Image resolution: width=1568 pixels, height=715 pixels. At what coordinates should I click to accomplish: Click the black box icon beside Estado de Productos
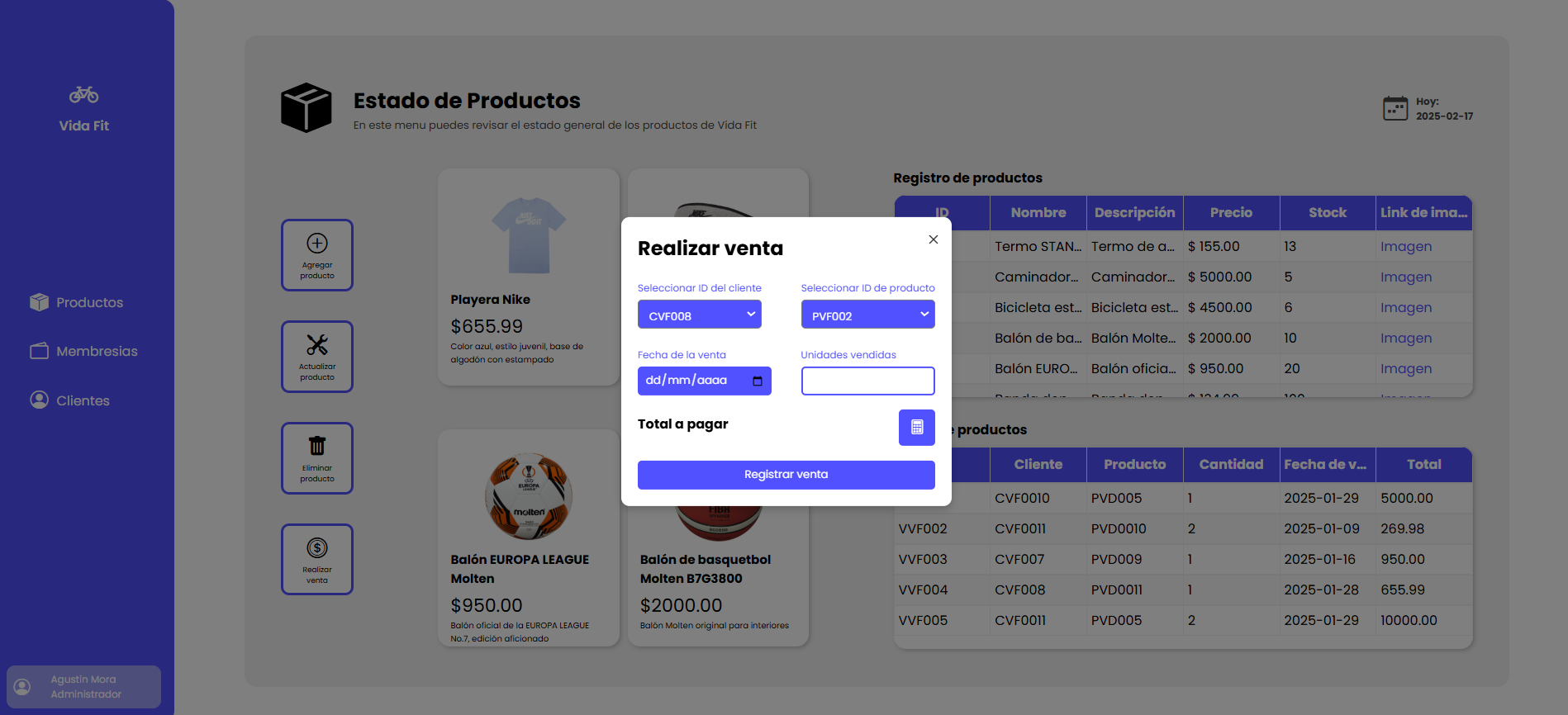[x=306, y=107]
